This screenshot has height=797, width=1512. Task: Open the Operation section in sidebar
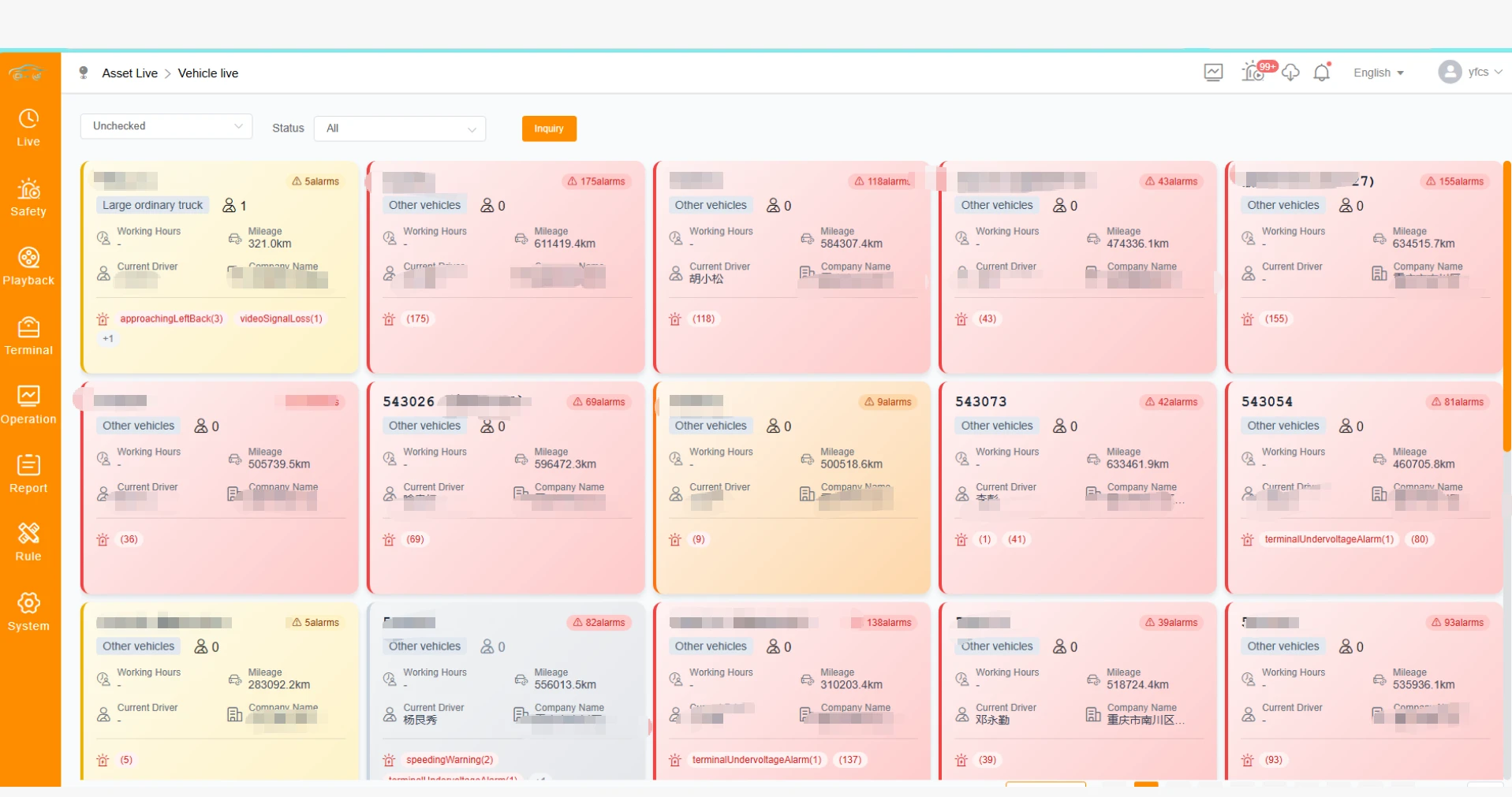pos(28,405)
